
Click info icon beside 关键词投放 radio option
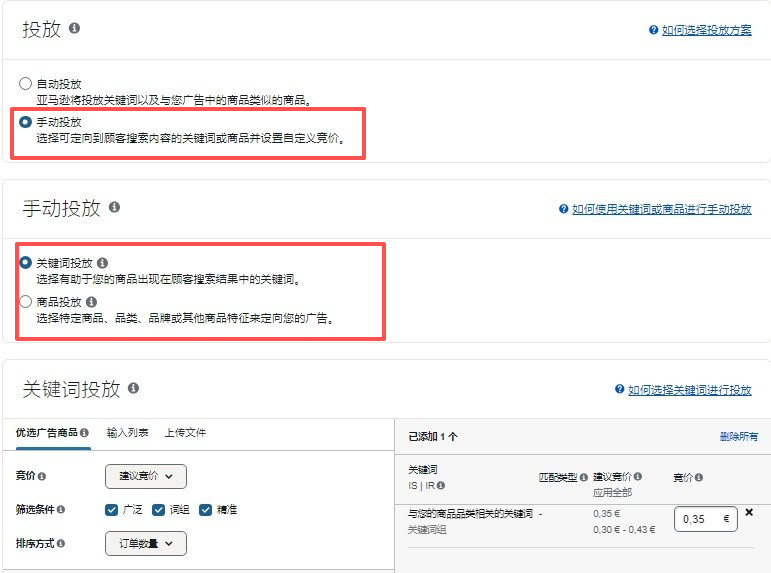coord(102,263)
